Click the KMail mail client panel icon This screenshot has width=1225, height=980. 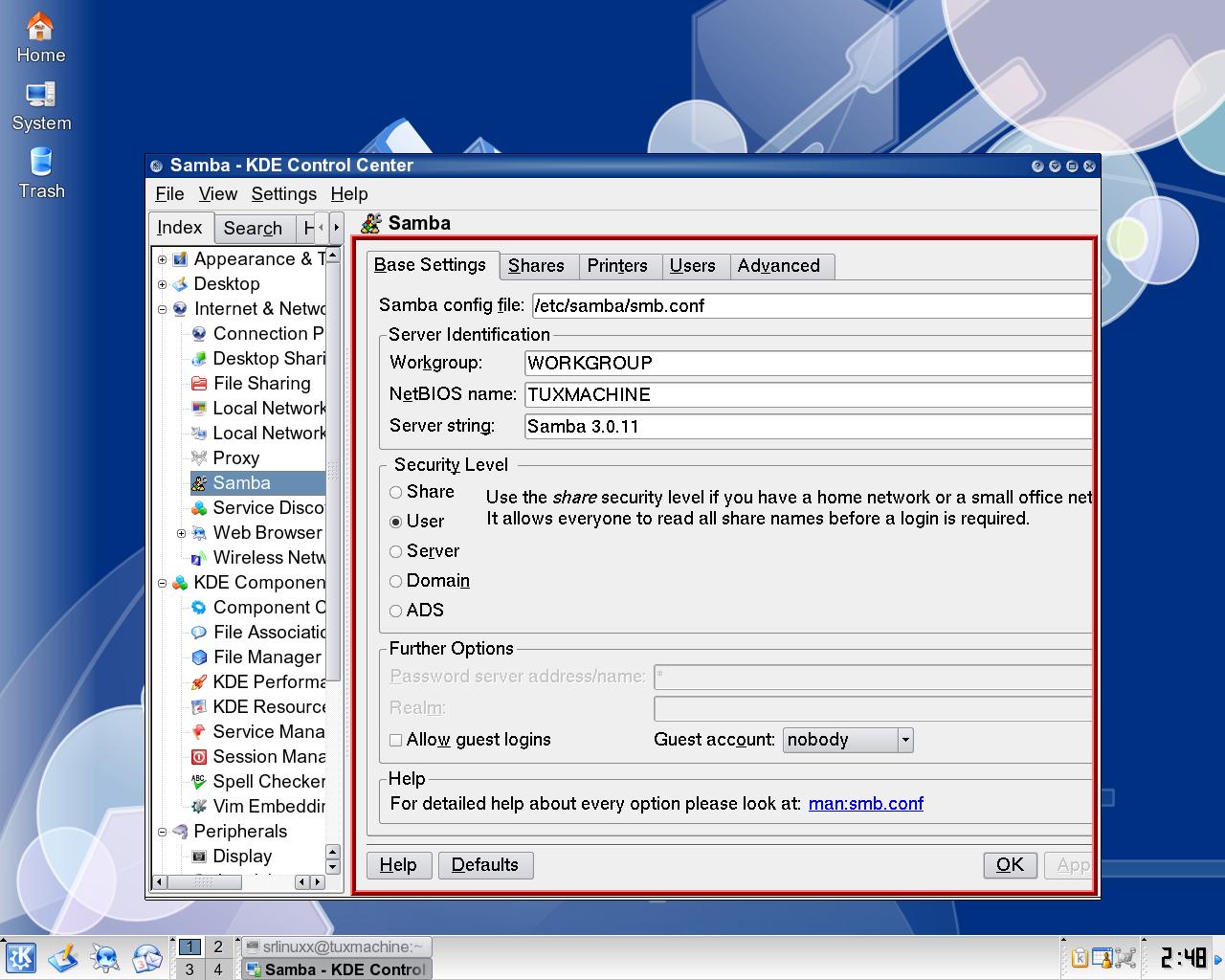pyautogui.click(x=147, y=957)
